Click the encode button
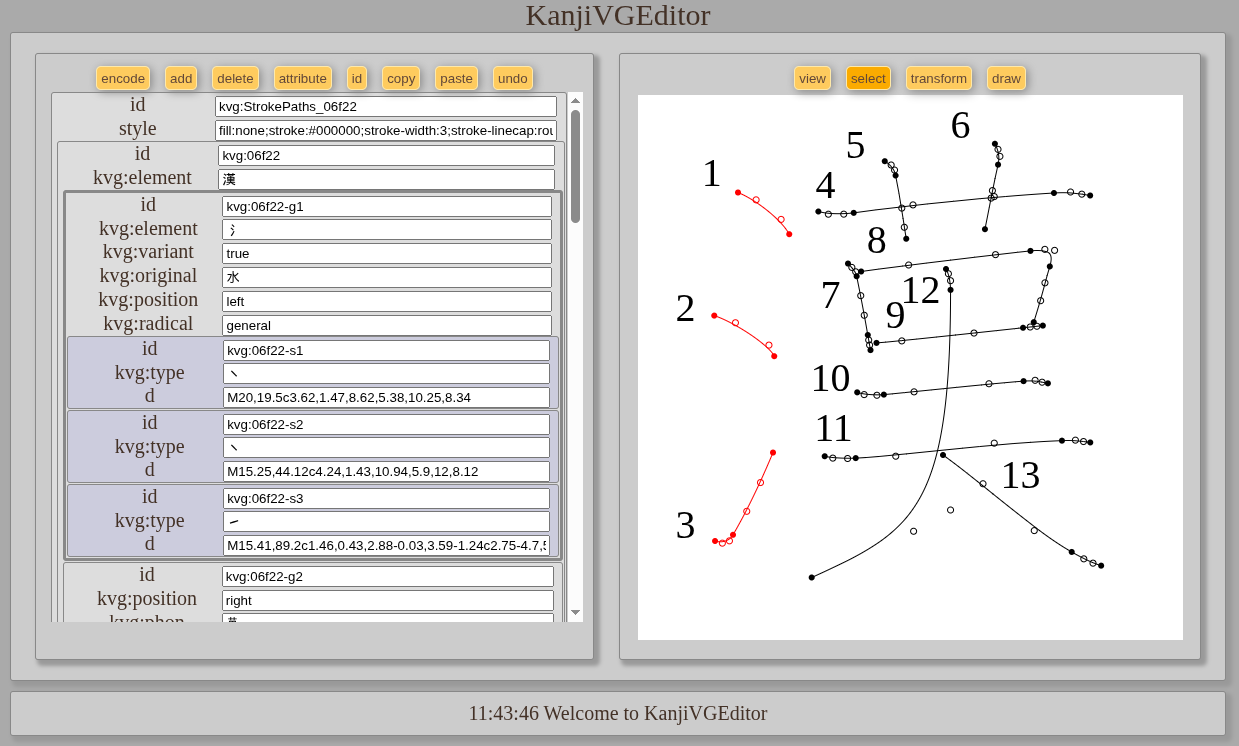1239x746 pixels. (123, 78)
